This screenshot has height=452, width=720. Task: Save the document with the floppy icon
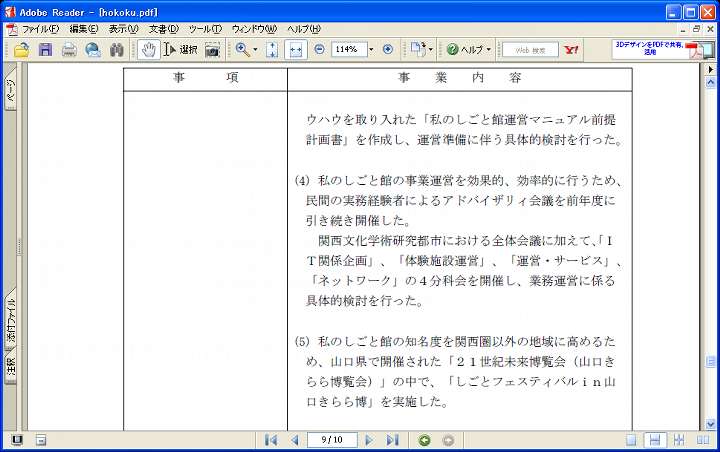pos(45,49)
